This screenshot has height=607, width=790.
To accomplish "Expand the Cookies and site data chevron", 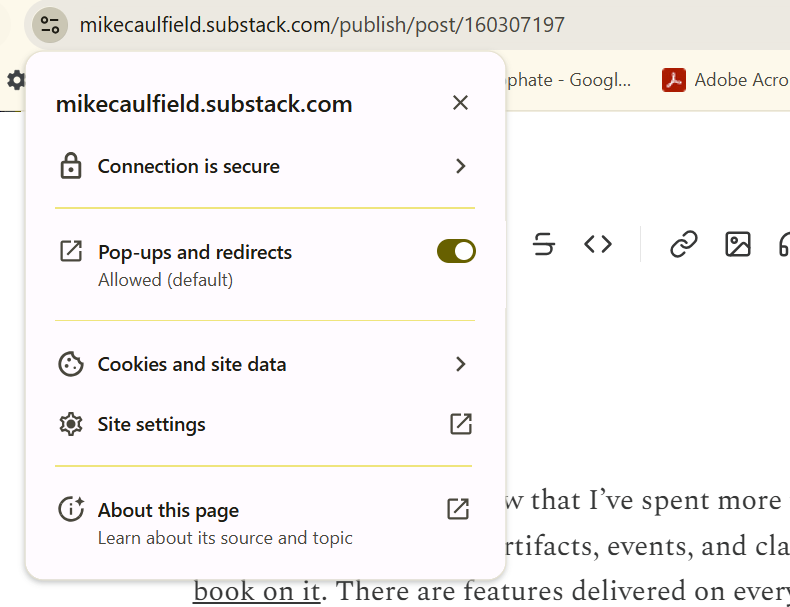I will (460, 364).
